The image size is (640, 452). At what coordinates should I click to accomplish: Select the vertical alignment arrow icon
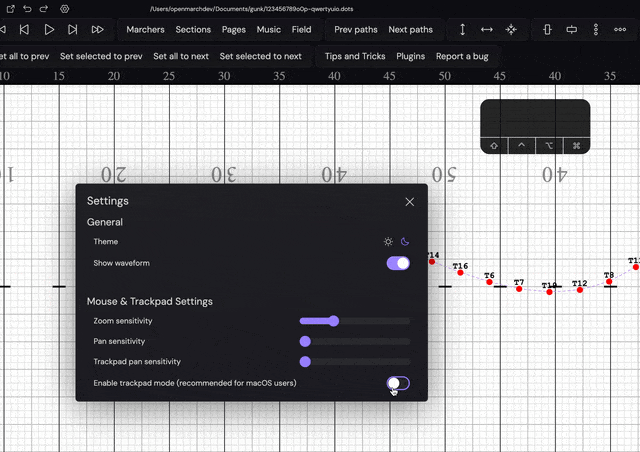[x=462, y=30]
